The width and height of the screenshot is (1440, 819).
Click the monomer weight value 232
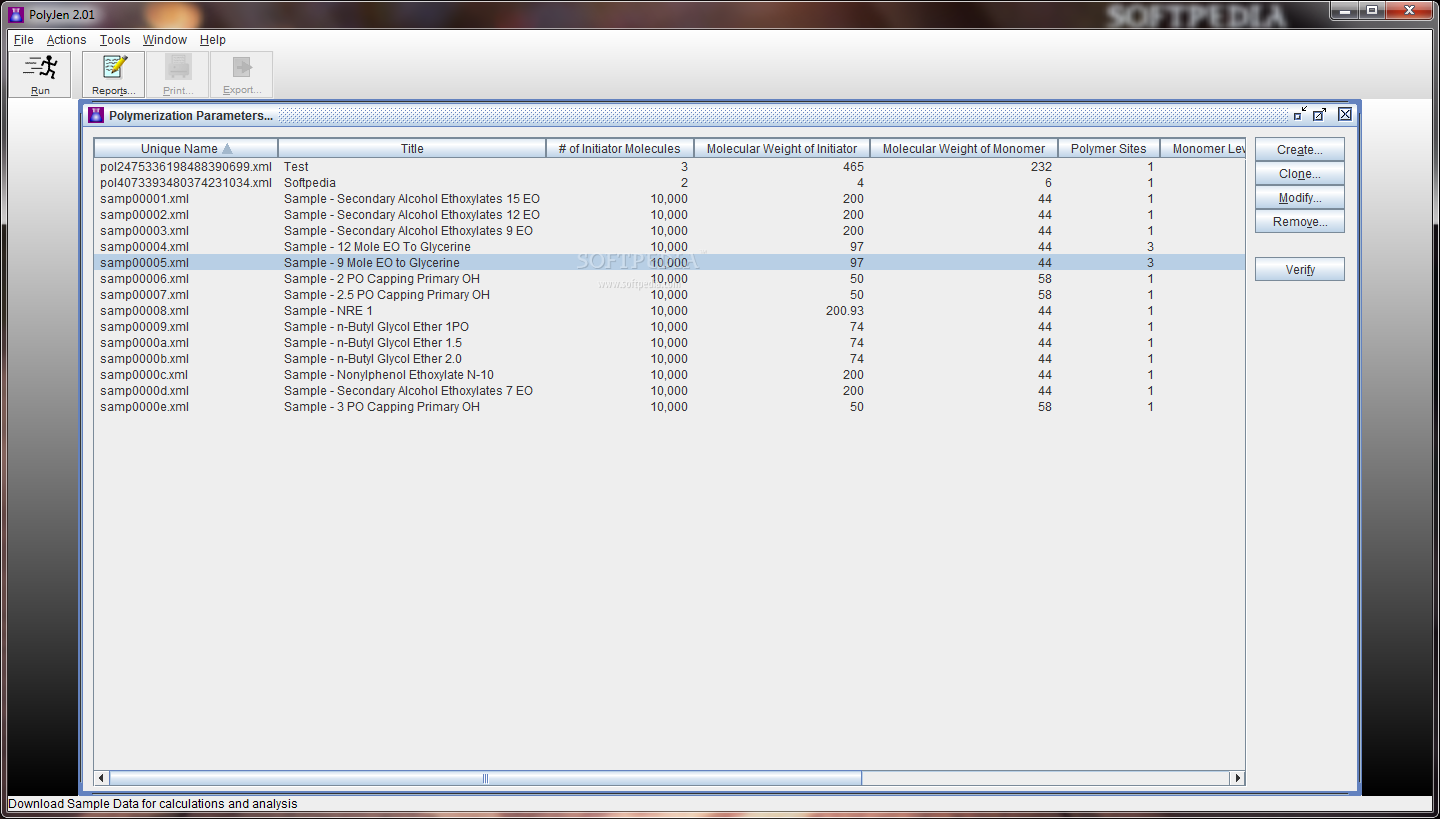pos(1041,167)
